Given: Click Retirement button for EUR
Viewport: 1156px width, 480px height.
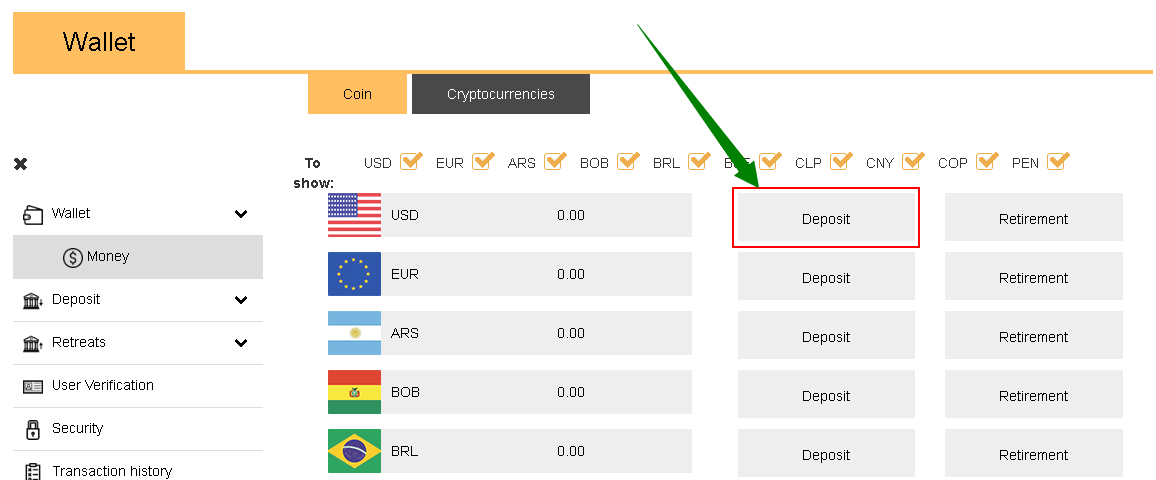Looking at the screenshot, I should point(1034,276).
